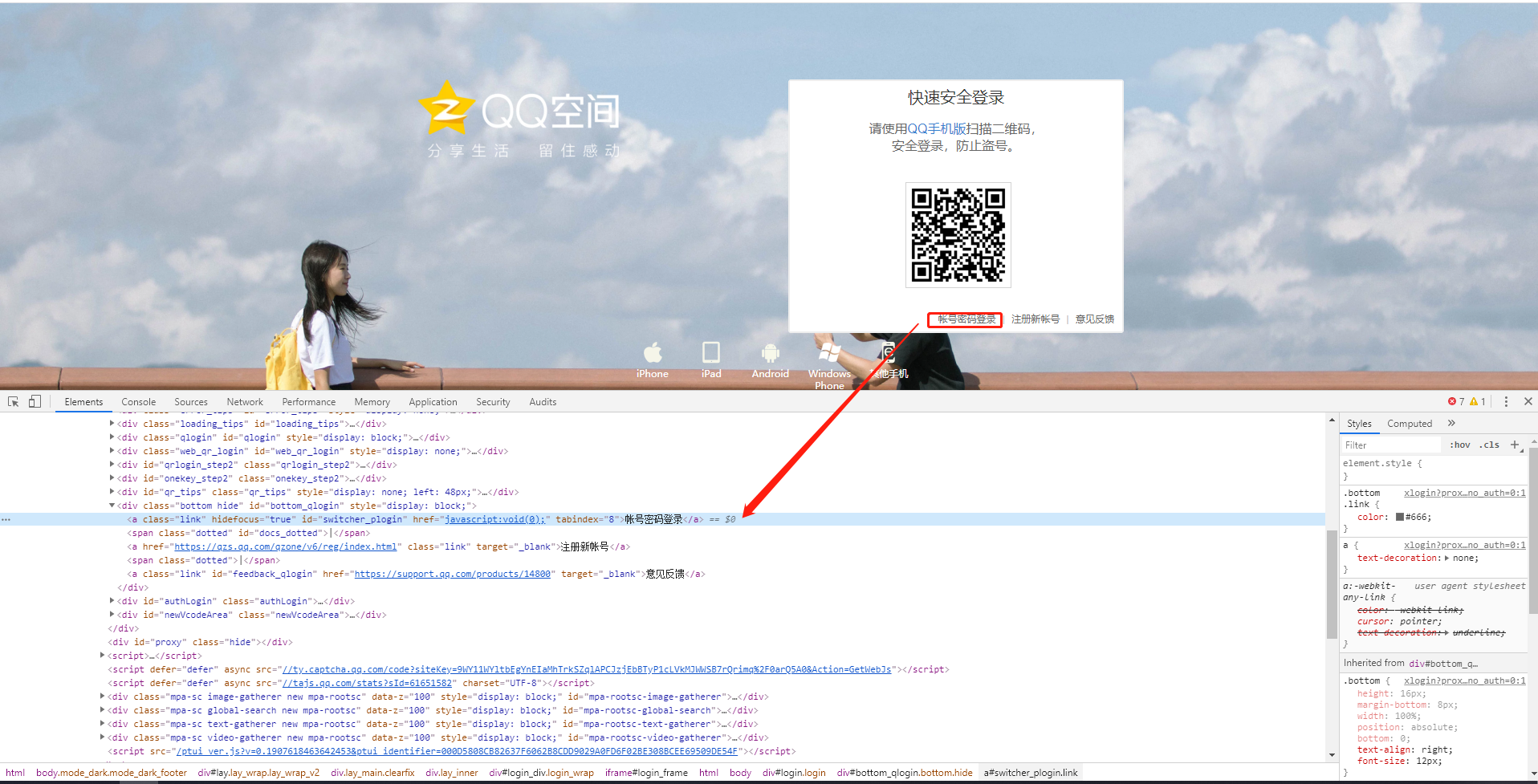The width and height of the screenshot is (1538, 784).
Task: Select a#switcher_plogin.link in breadcrumb
Action: [1031, 773]
